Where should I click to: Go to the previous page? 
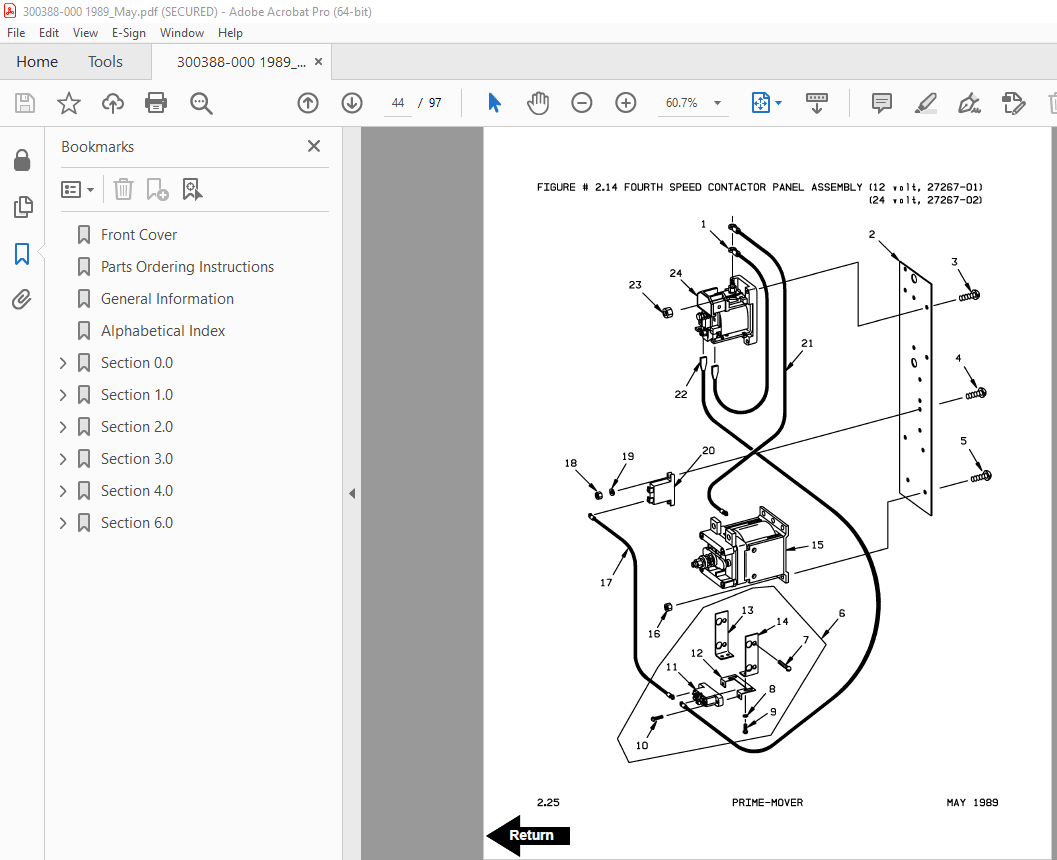tap(308, 103)
